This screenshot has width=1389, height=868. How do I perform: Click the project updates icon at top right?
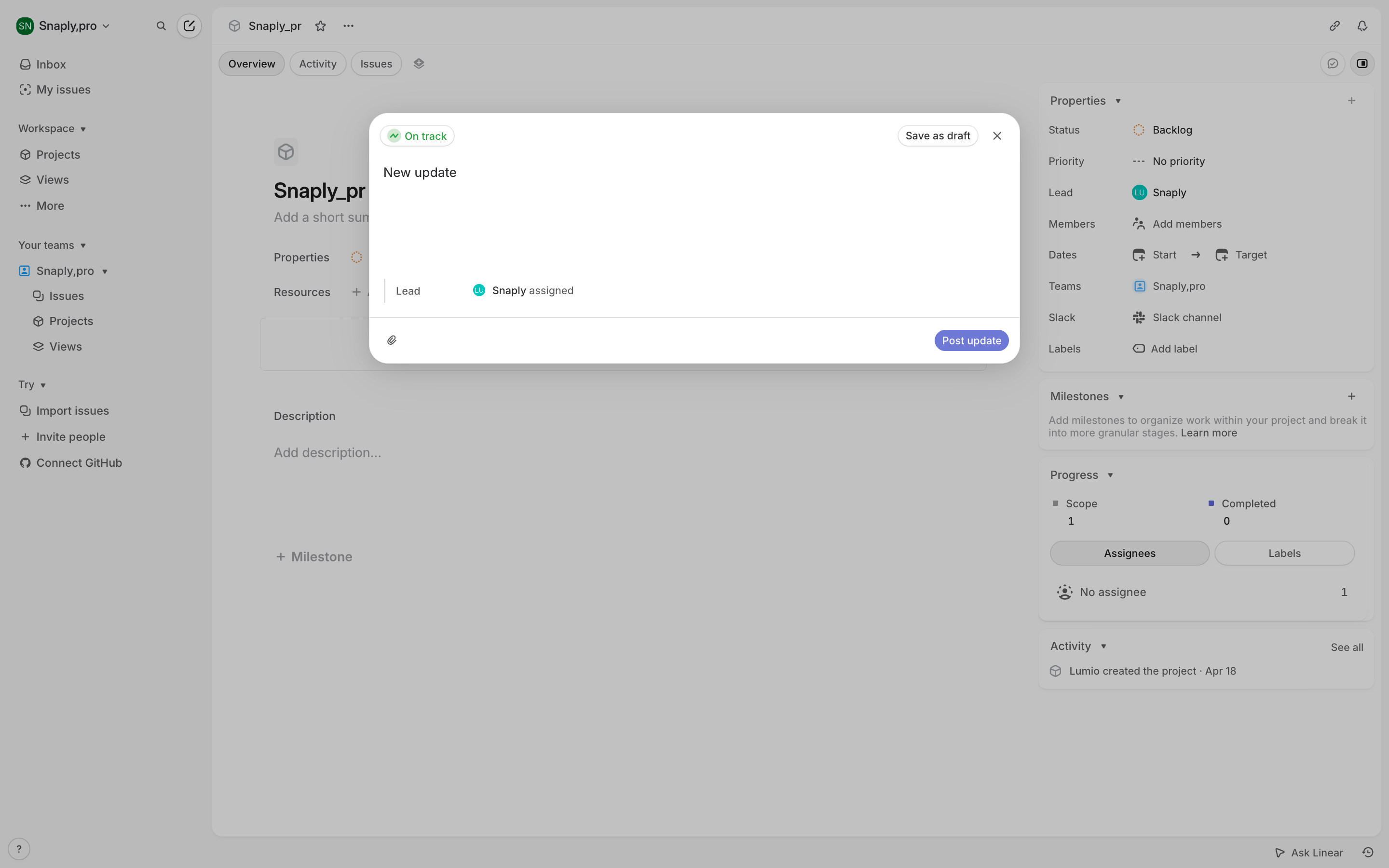(1333, 64)
